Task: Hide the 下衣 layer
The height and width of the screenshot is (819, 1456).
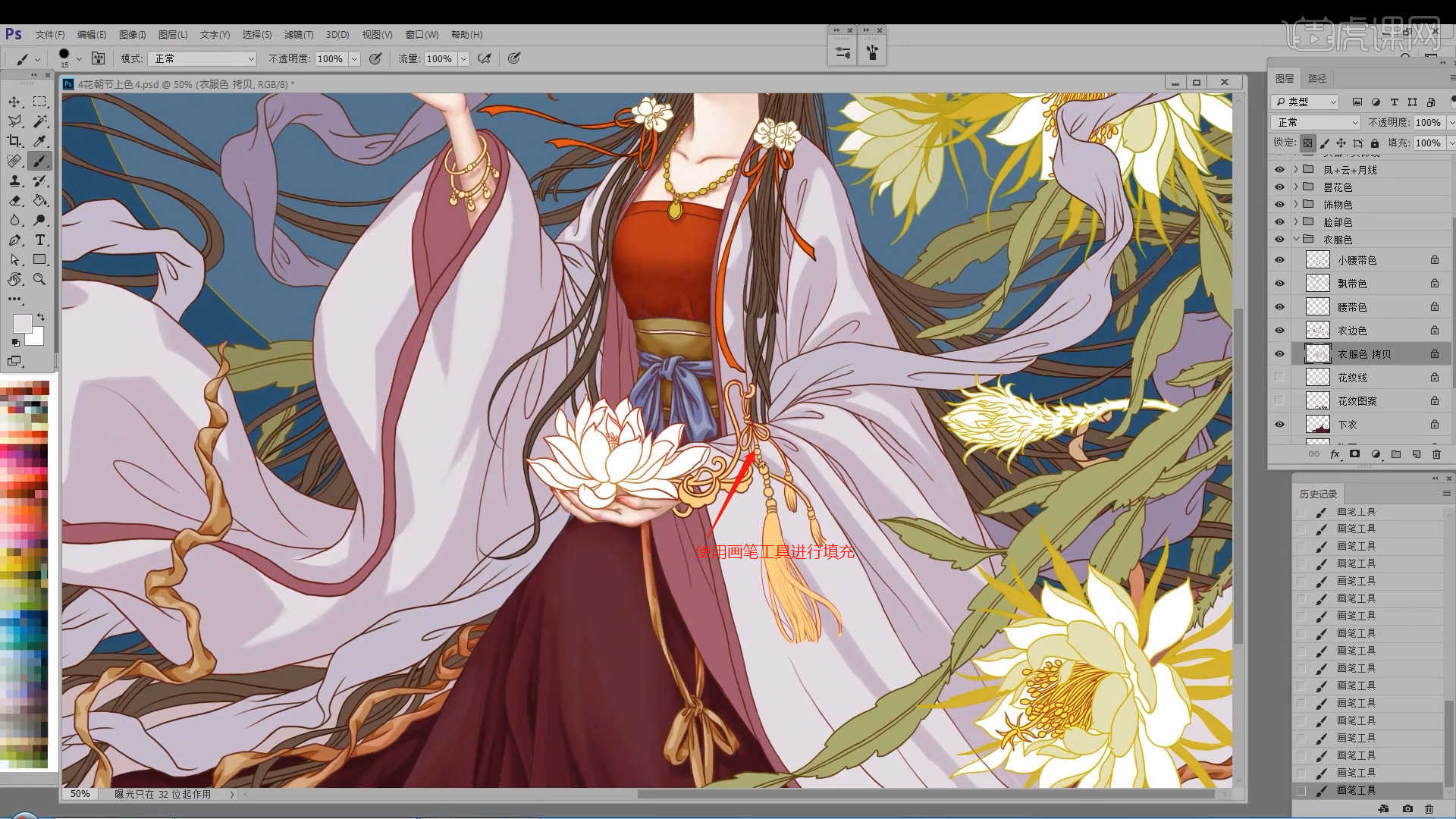Action: 1280,425
